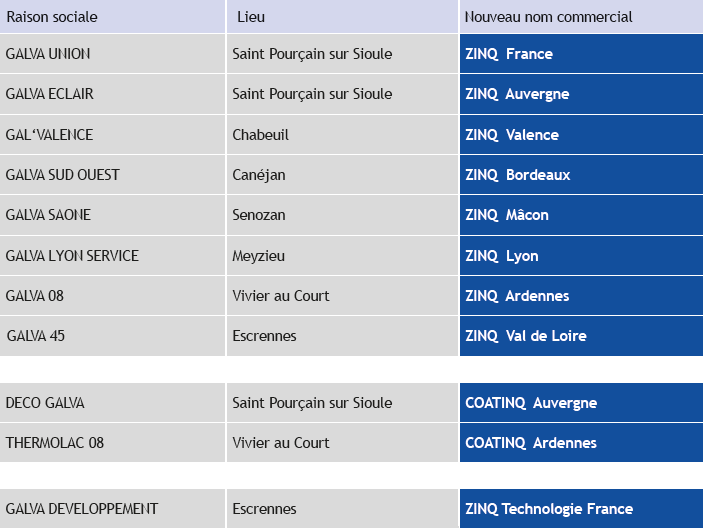Select the GALVA SUD OUEST cell
This screenshot has height=528, width=705.
point(112,175)
